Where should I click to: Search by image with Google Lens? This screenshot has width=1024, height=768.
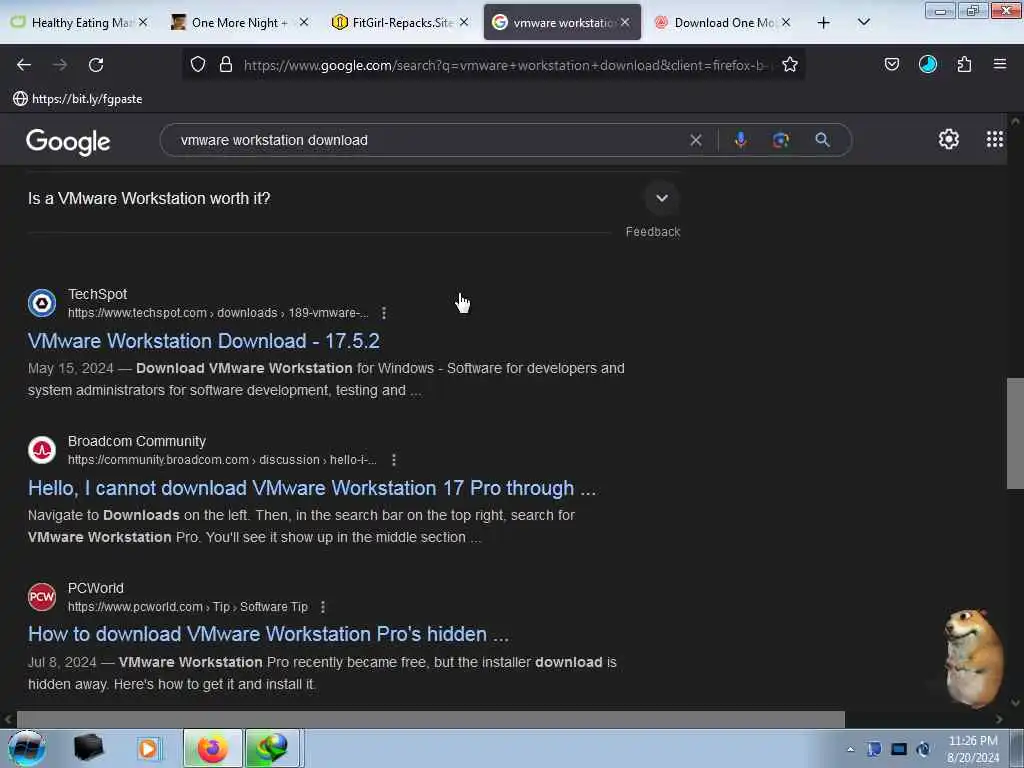coord(781,140)
